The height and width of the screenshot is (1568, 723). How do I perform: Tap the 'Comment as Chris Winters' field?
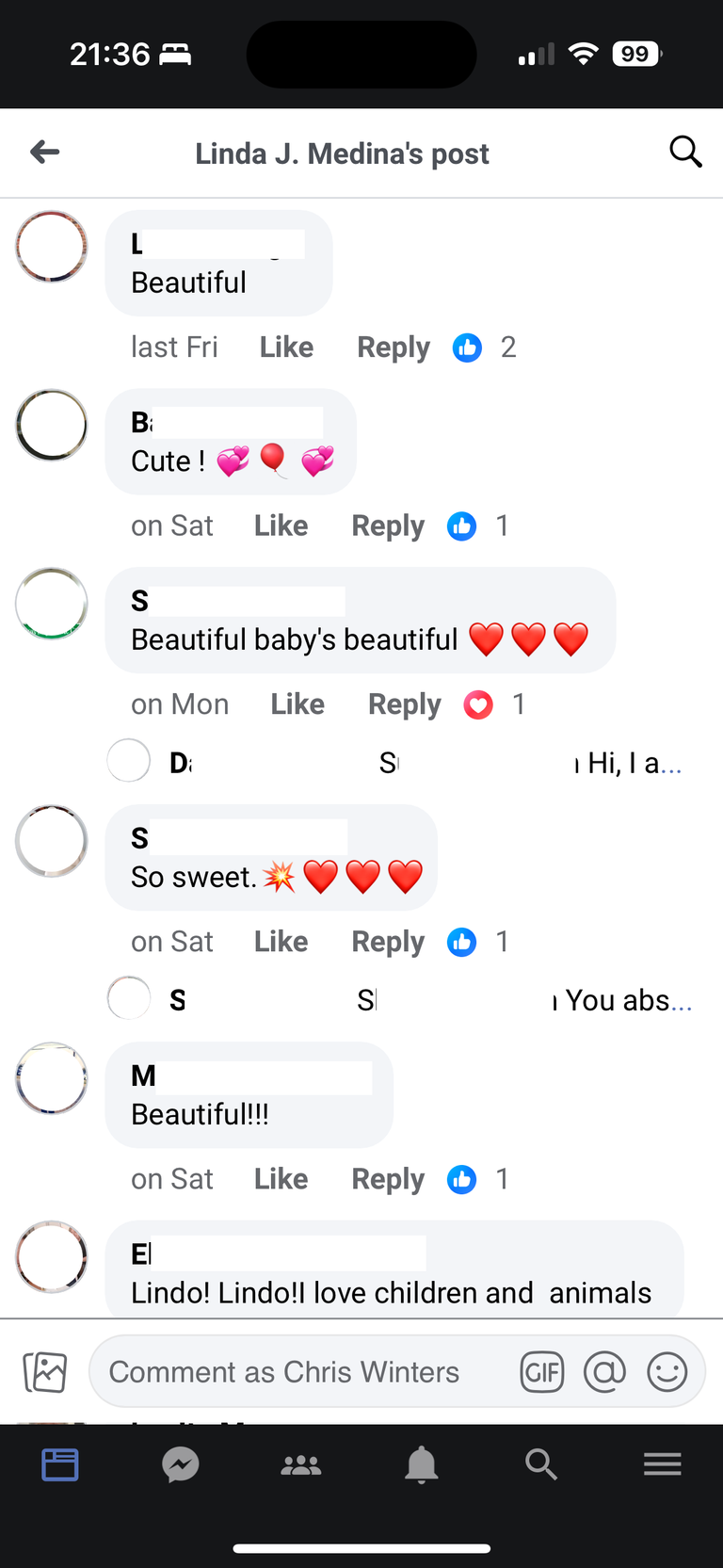coord(282,1372)
